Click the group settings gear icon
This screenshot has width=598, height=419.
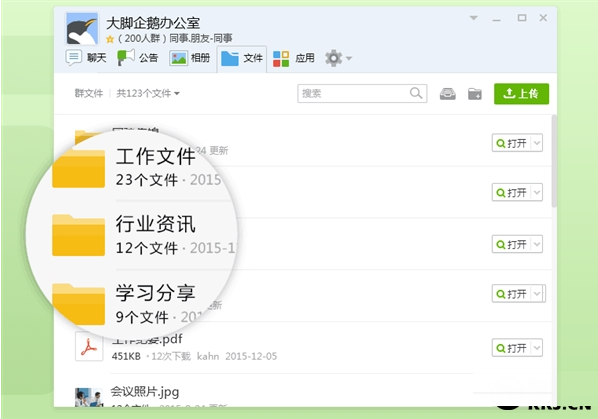coord(333,58)
